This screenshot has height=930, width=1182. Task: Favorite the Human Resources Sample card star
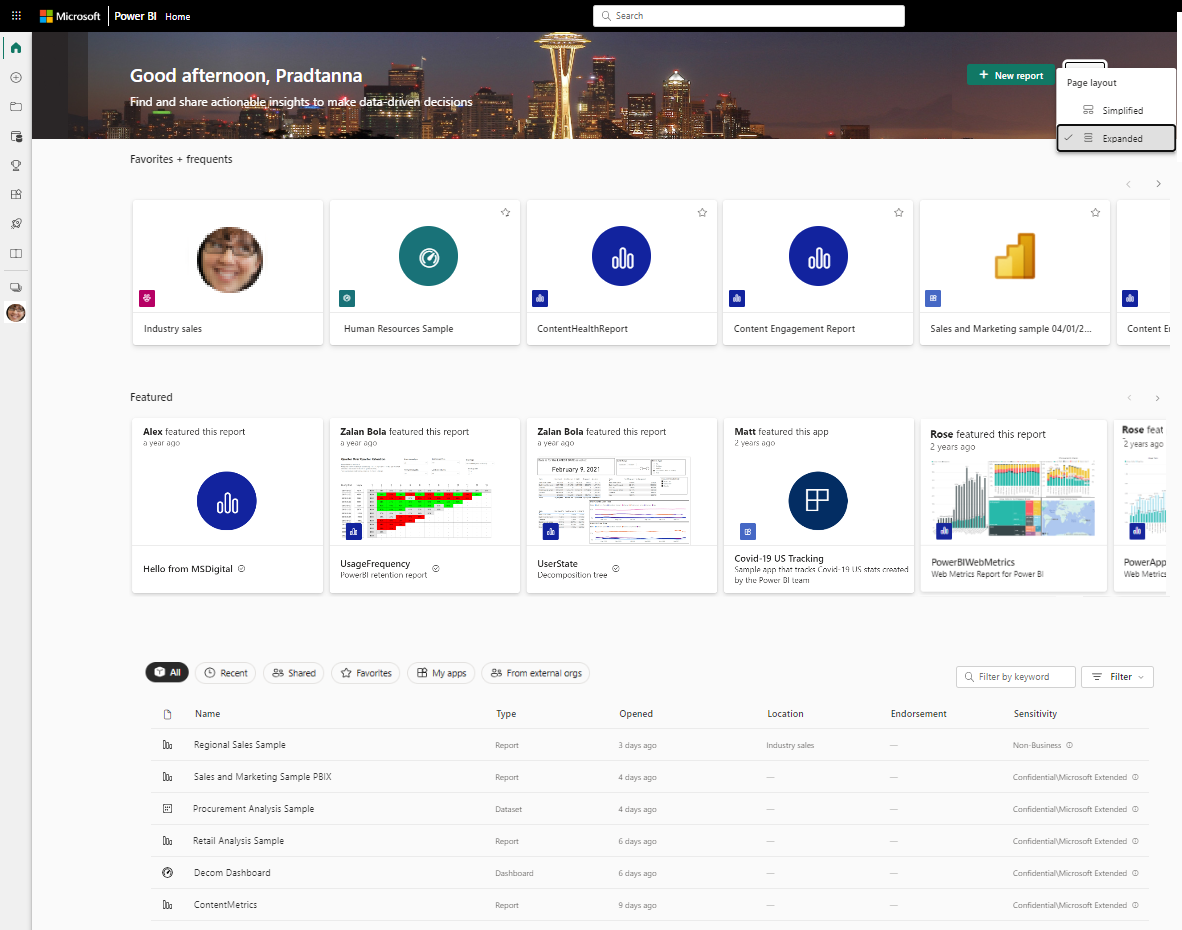(x=505, y=213)
